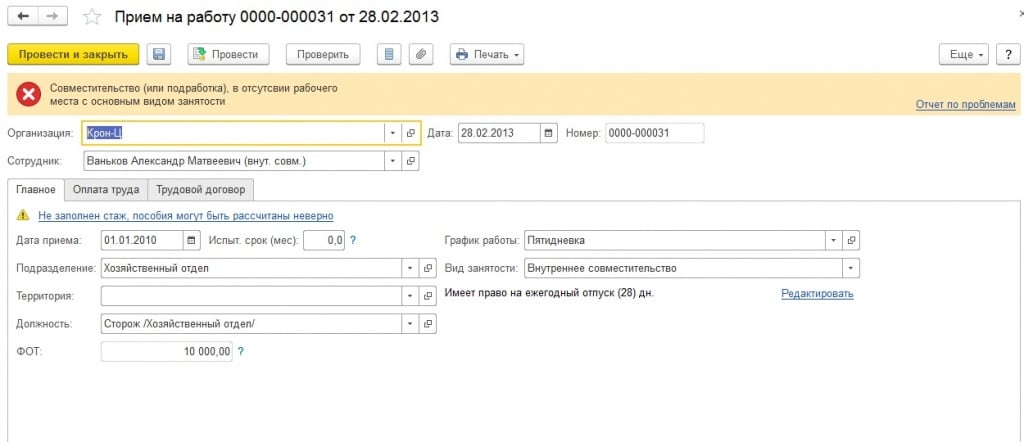The image size is (1024, 442).
Task: Click the Проверить button
Action: tap(323, 55)
